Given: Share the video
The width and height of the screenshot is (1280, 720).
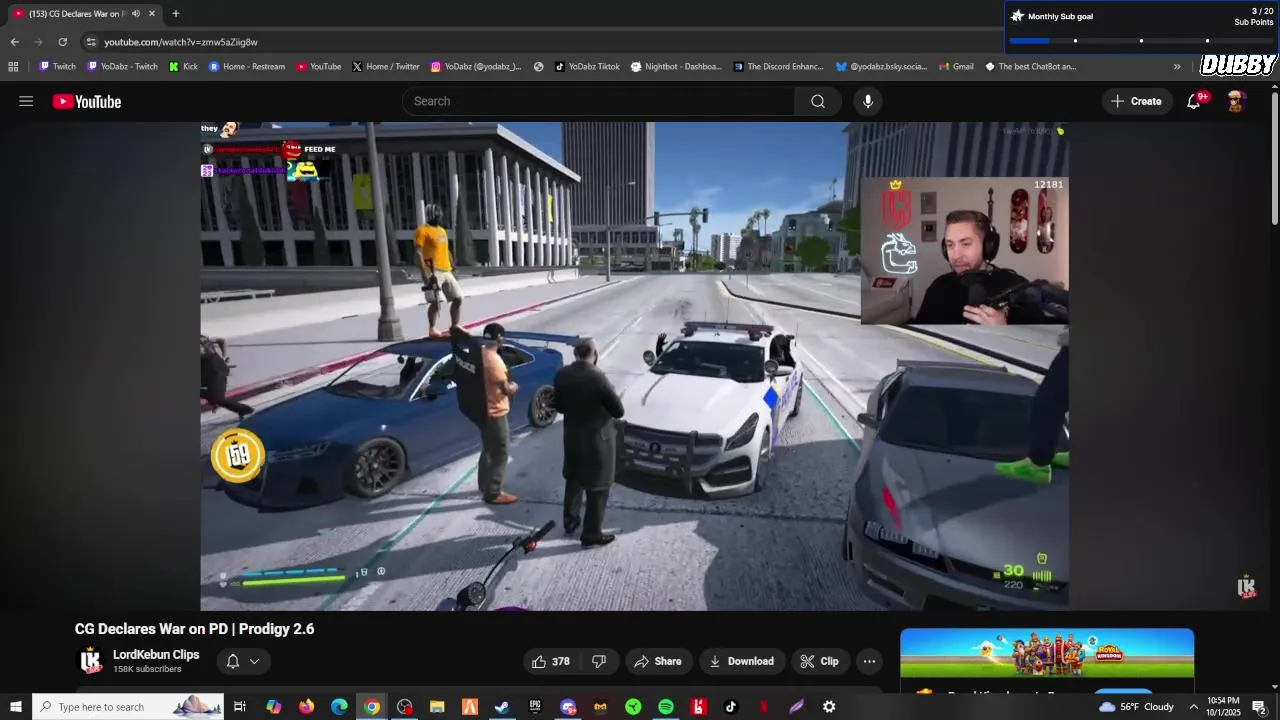Looking at the screenshot, I should (659, 661).
